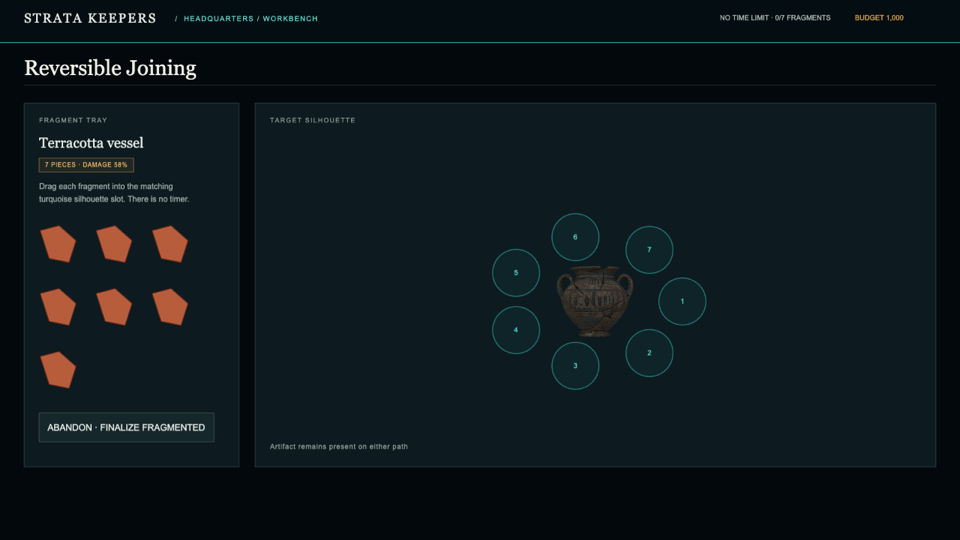Click the drag fragment instructions text
This screenshot has width=960, height=540.
114,192
